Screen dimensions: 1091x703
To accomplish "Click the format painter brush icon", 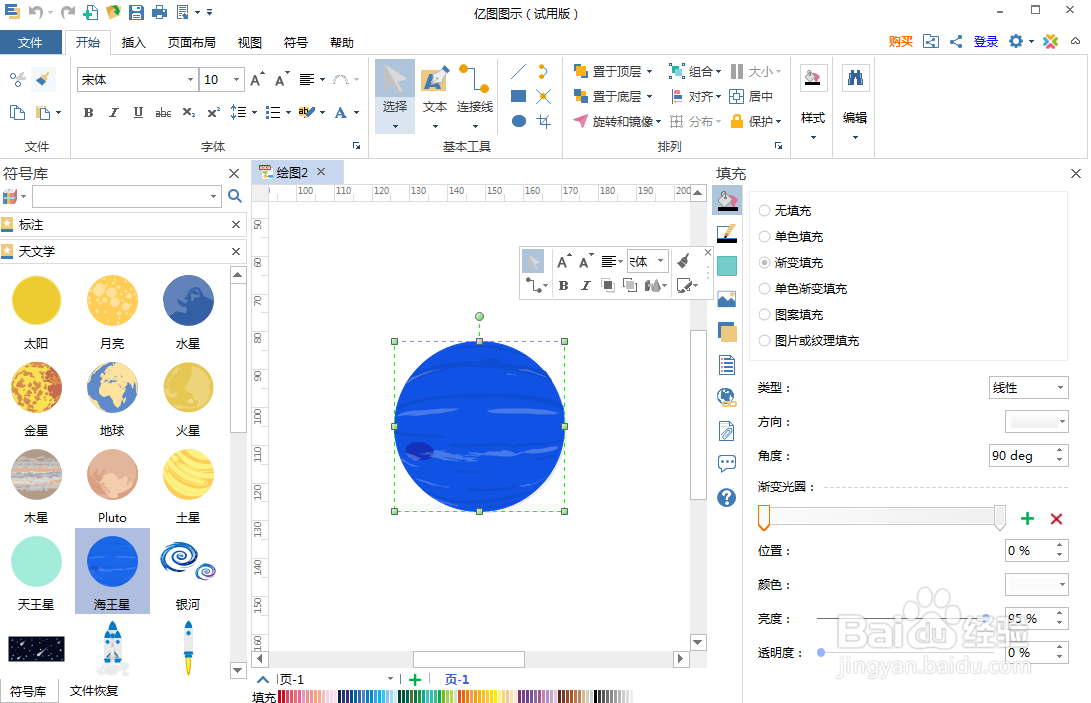I will [x=42, y=79].
